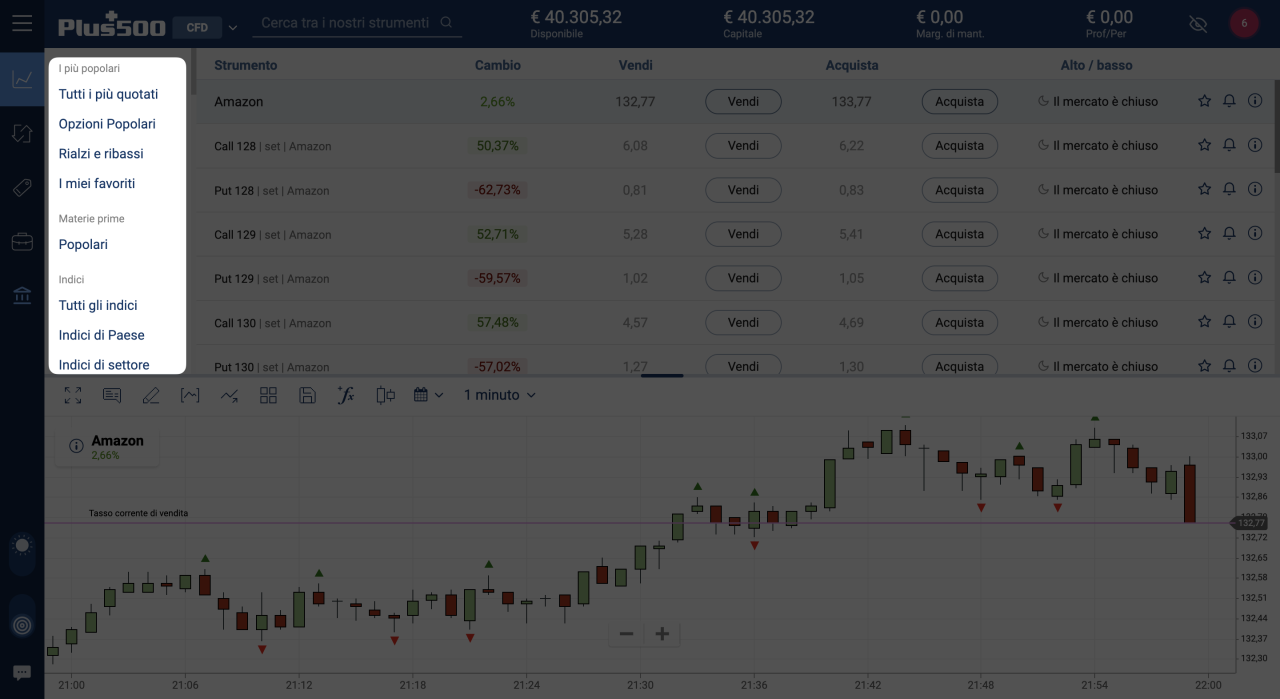Star the Put 130 Amazon option
Viewport: 1280px width, 699px height.
pos(1205,366)
